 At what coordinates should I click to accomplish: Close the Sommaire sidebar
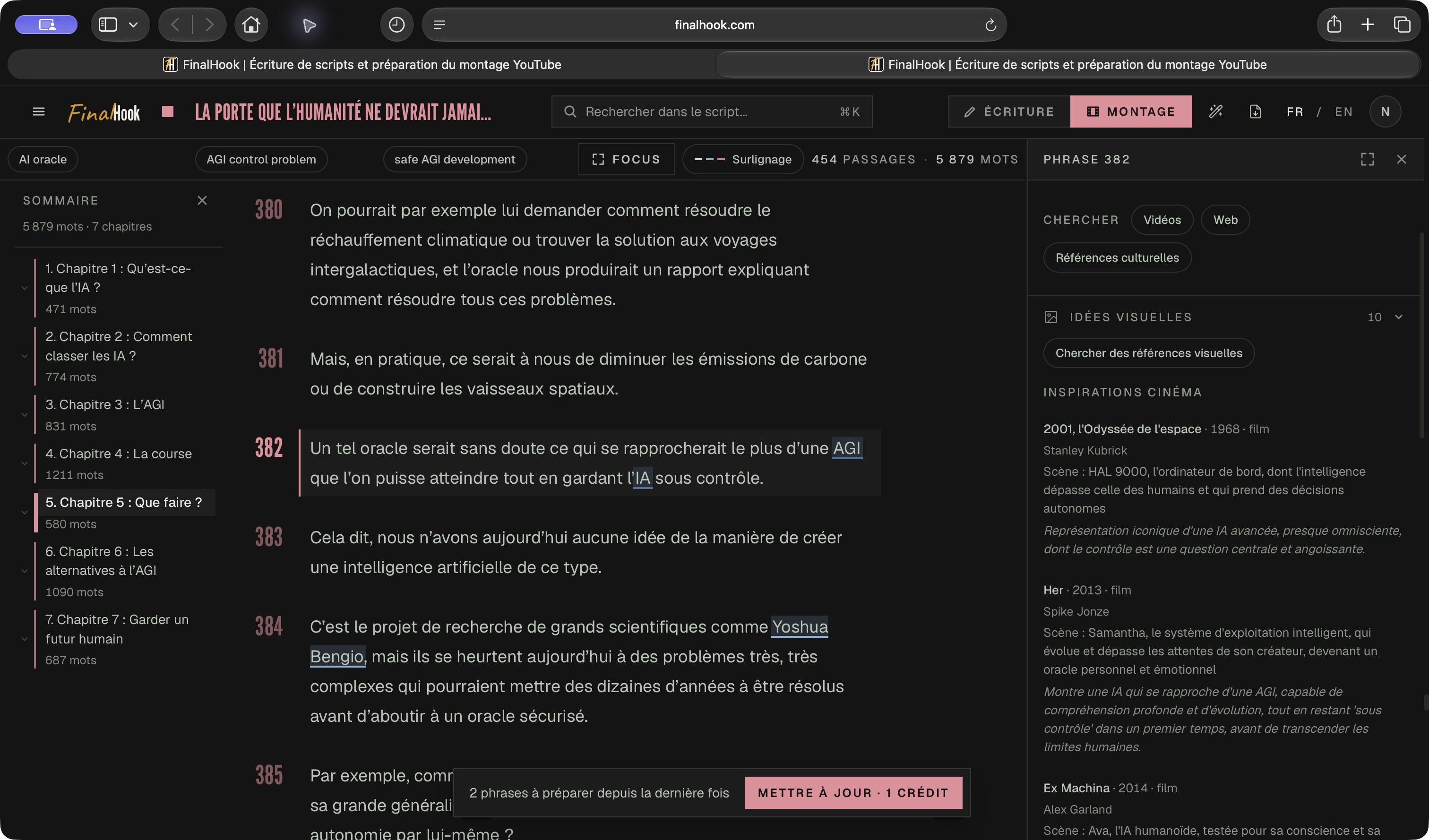(202, 200)
